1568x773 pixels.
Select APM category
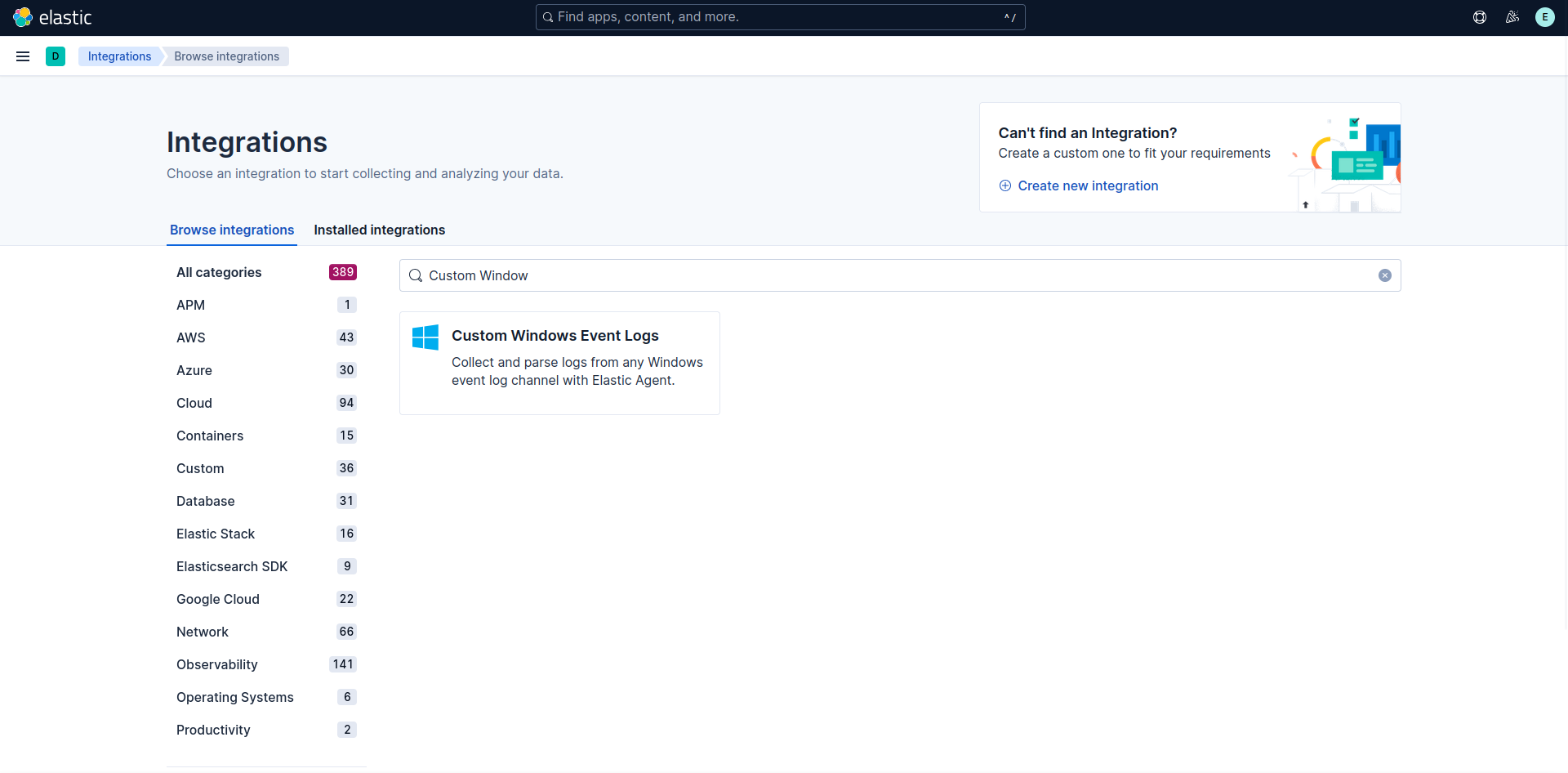[x=266, y=305]
